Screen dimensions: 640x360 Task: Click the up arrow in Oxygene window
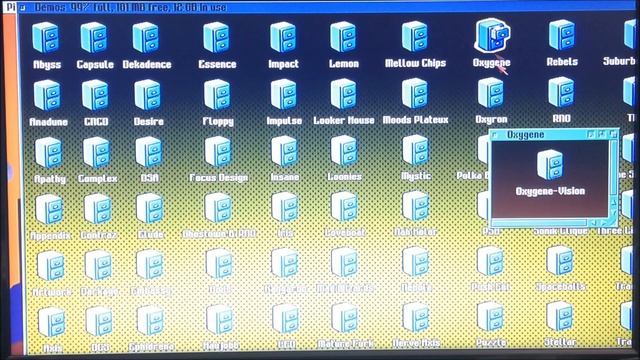coord(613,202)
